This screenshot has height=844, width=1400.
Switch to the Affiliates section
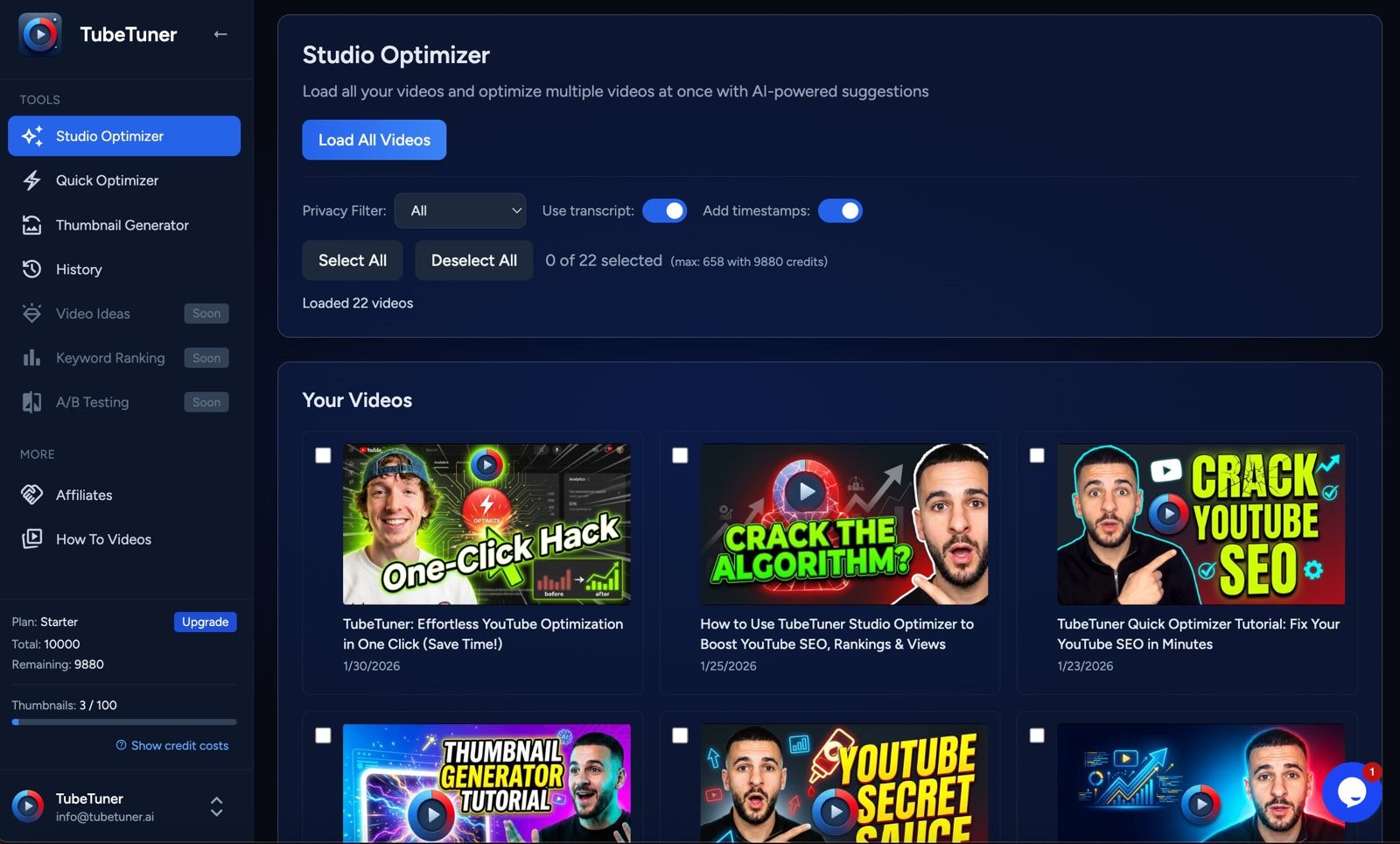(x=83, y=495)
